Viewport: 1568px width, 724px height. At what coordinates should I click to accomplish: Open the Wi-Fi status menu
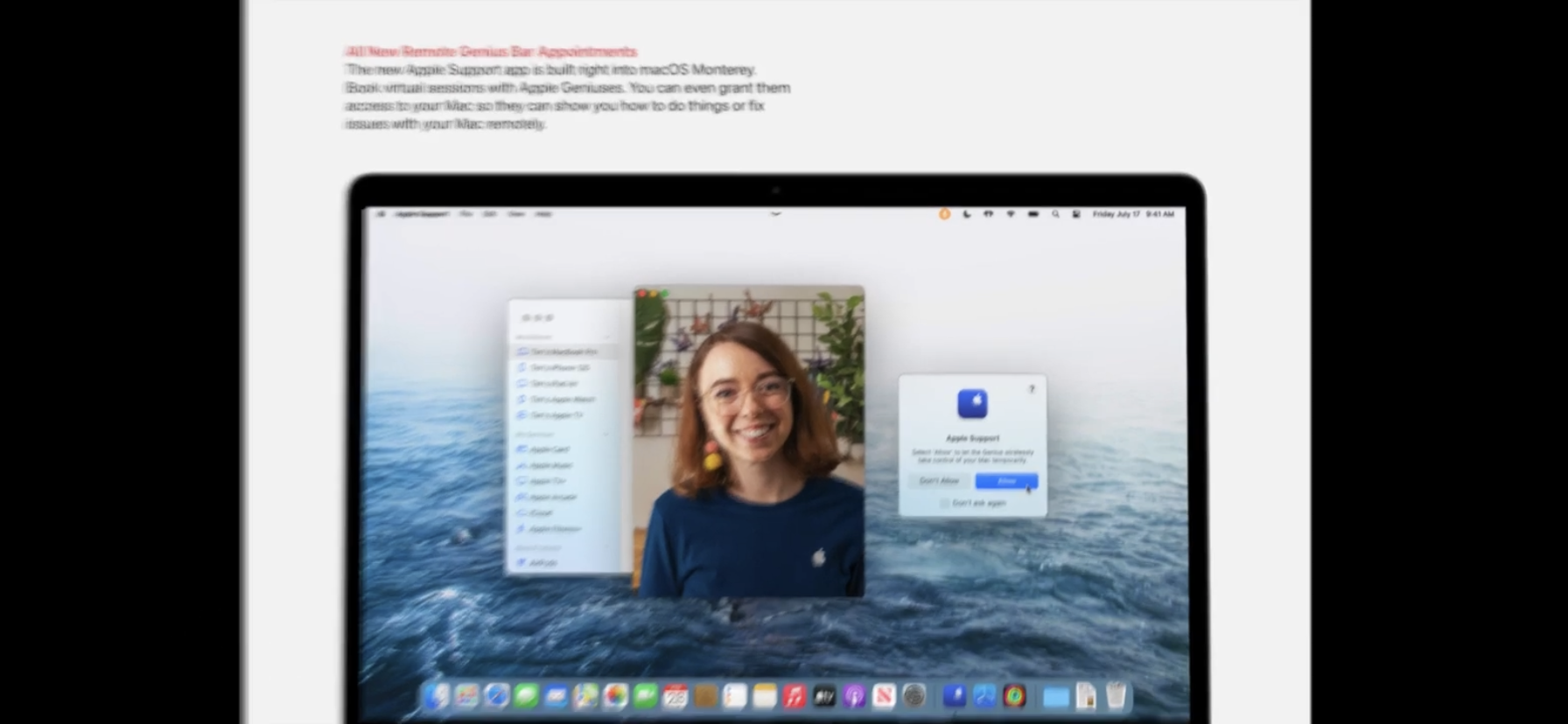[1011, 214]
